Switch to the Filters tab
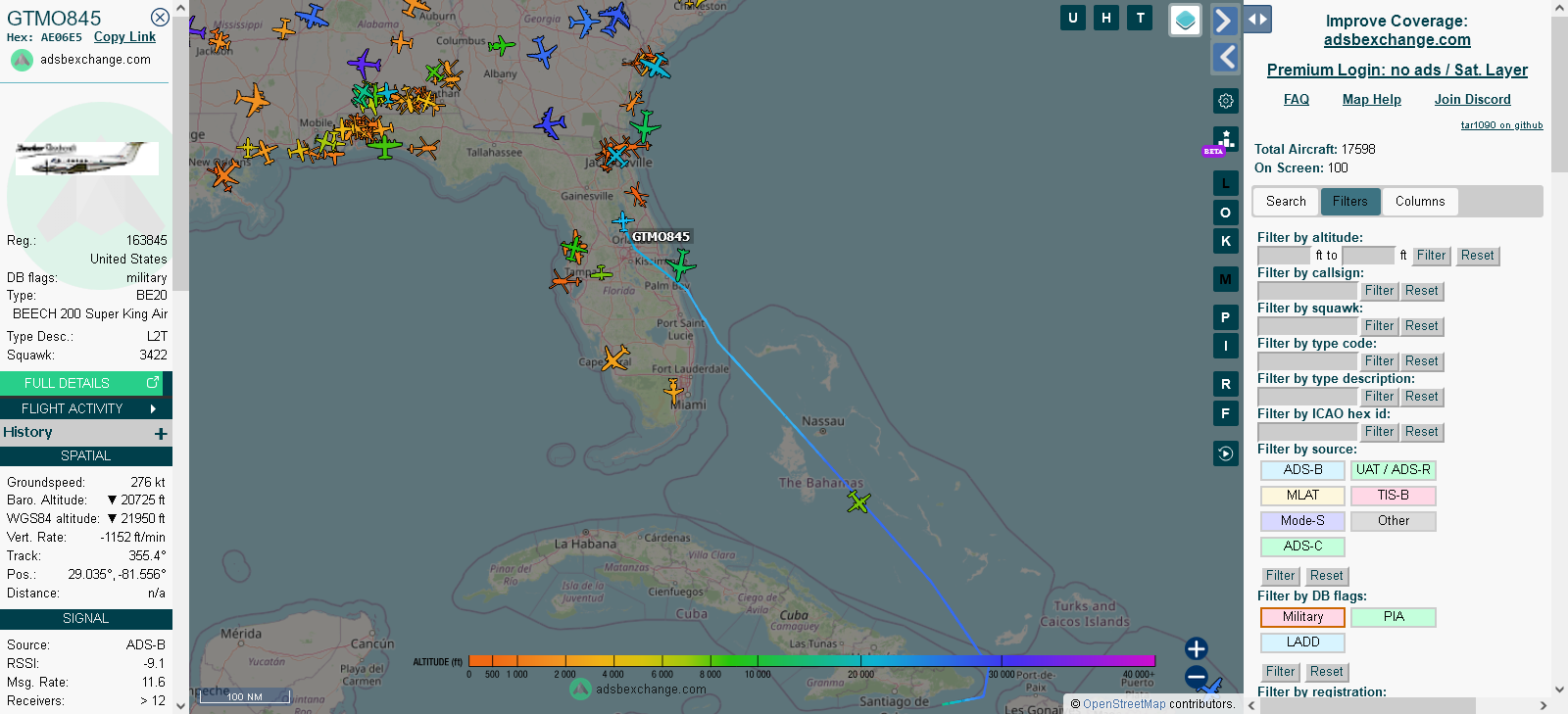Image resolution: width=1568 pixels, height=714 pixels. [1350, 202]
